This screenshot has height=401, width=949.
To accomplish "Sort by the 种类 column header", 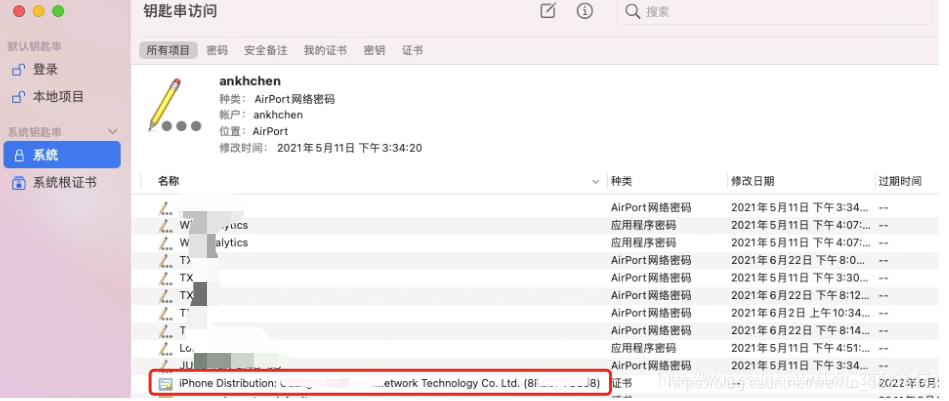I will coord(622,181).
